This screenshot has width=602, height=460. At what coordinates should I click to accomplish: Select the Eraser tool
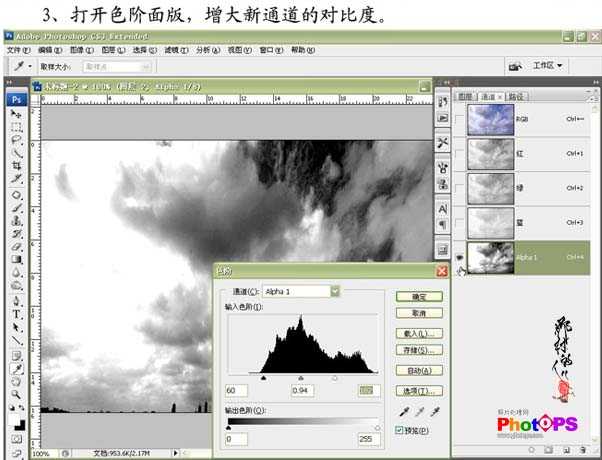coord(16,246)
